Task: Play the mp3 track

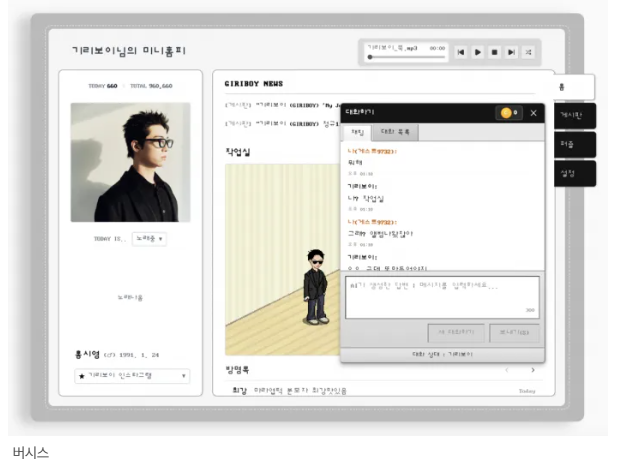Action: point(478,52)
